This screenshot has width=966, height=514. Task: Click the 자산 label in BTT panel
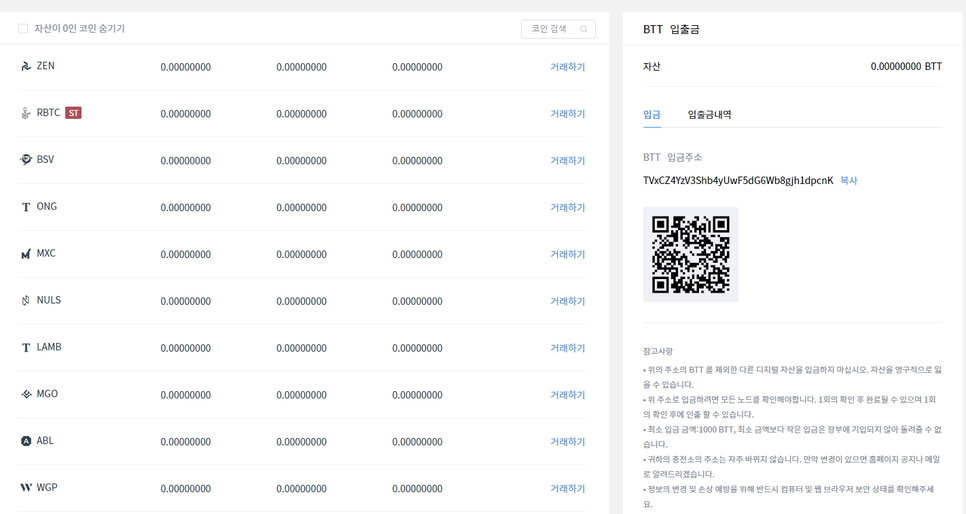(652, 67)
